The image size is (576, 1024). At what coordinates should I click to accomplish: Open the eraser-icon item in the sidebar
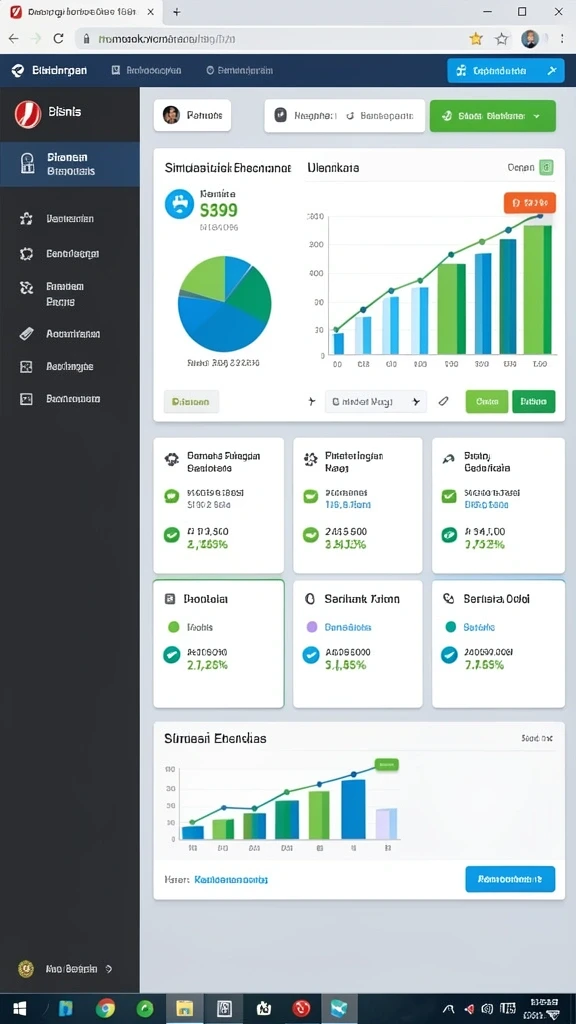[70, 334]
